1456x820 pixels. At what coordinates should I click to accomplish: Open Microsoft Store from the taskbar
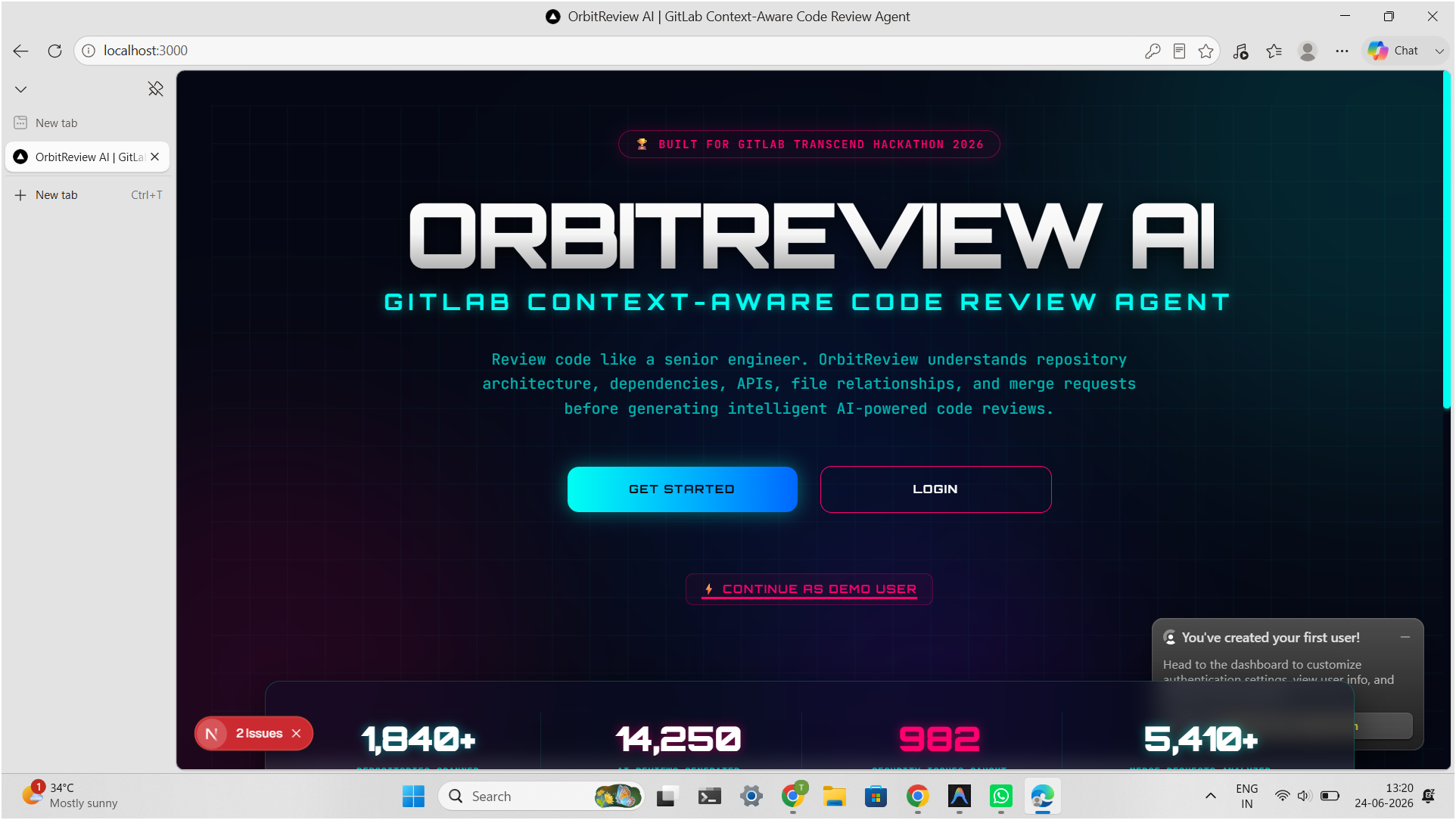click(x=876, y=796)
